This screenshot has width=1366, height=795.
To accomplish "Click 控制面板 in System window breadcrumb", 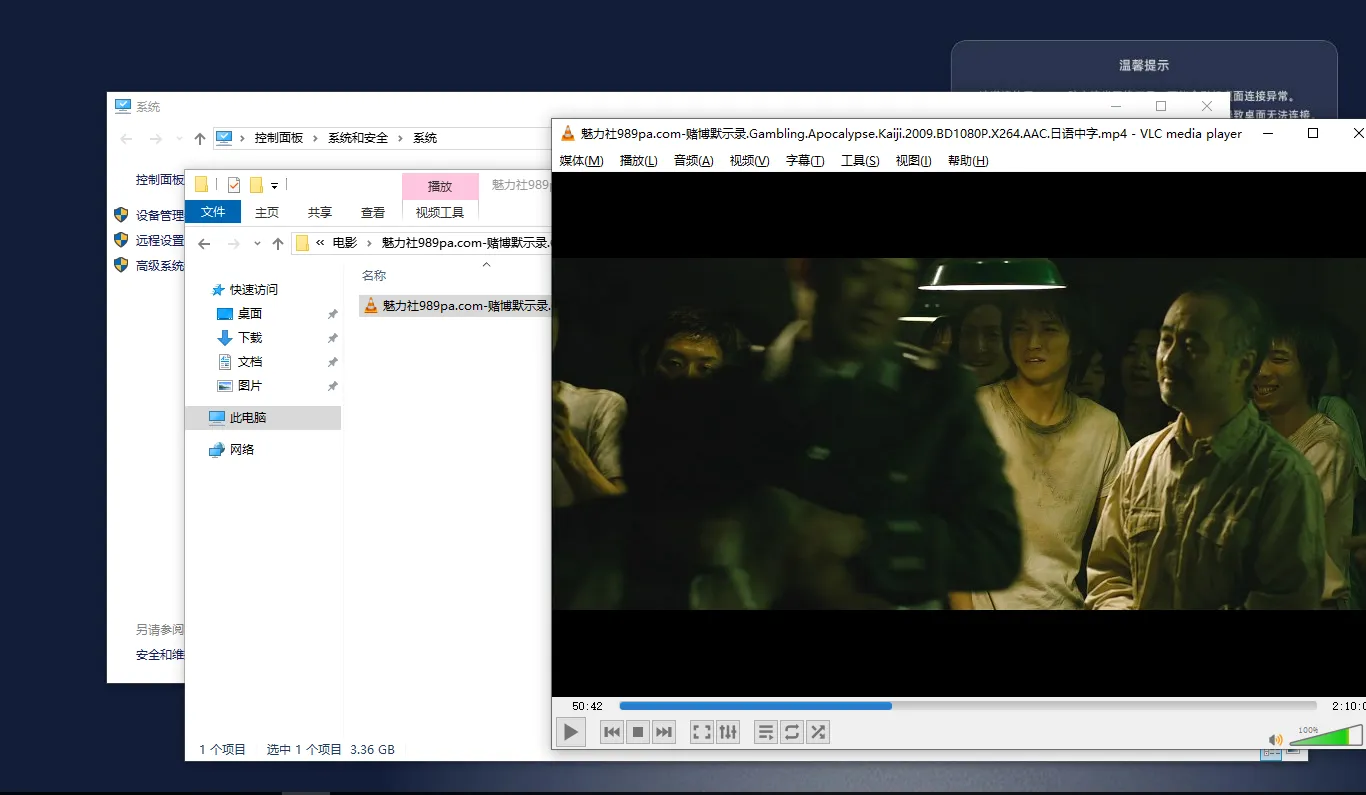I will [x=278, y=138].
